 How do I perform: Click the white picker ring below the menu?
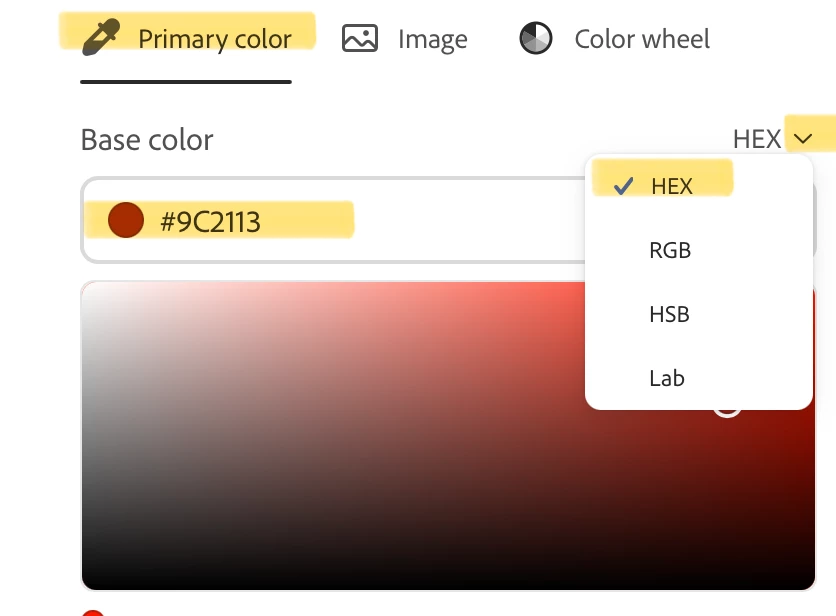(x=727, y=409)
